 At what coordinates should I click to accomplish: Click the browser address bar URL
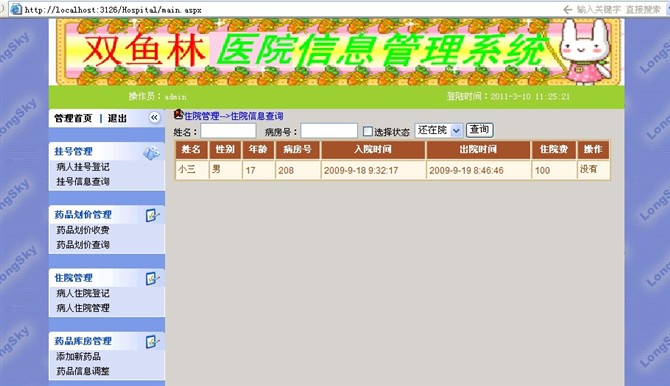(113, 9)
